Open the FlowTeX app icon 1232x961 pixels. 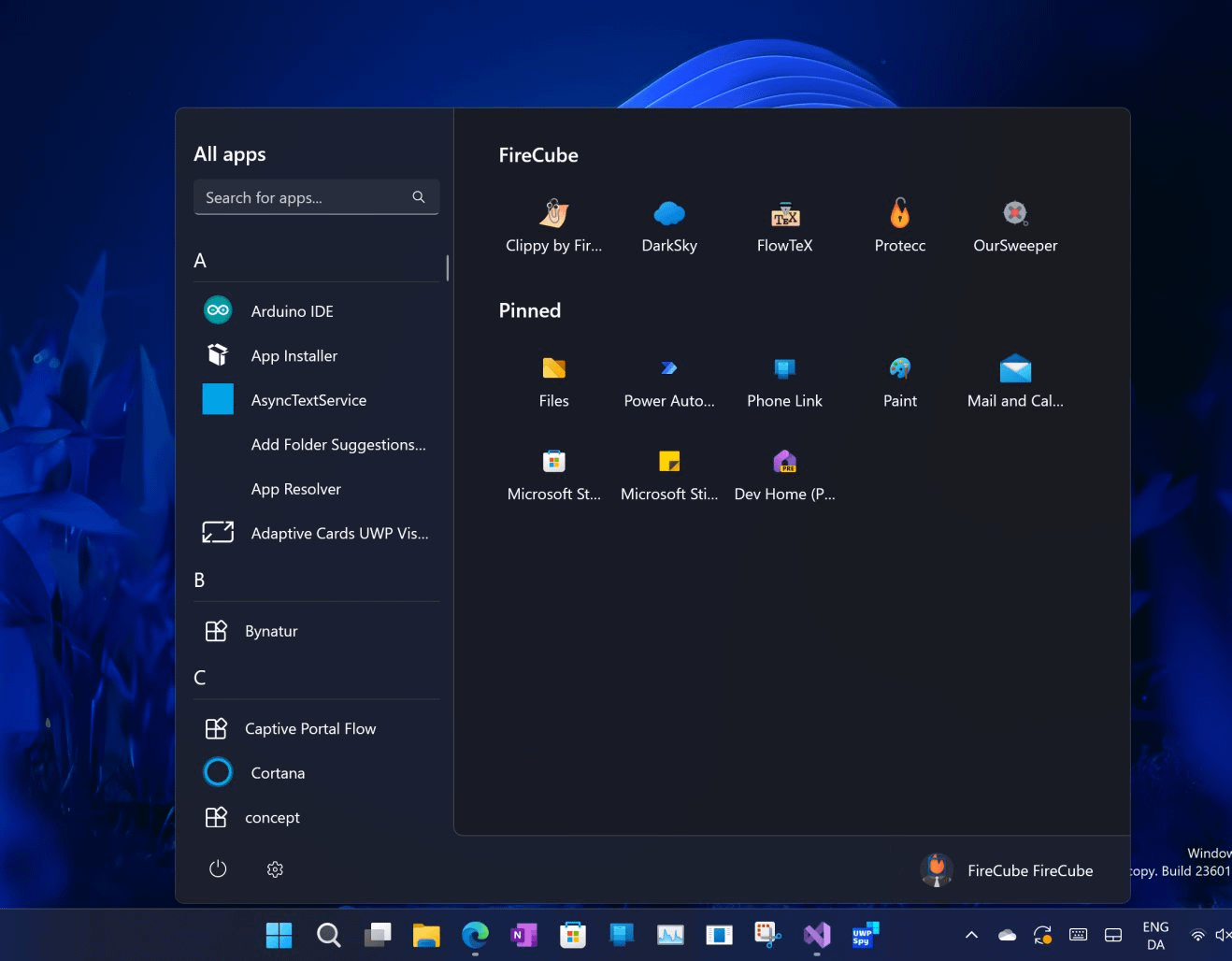tap(784, 214)
